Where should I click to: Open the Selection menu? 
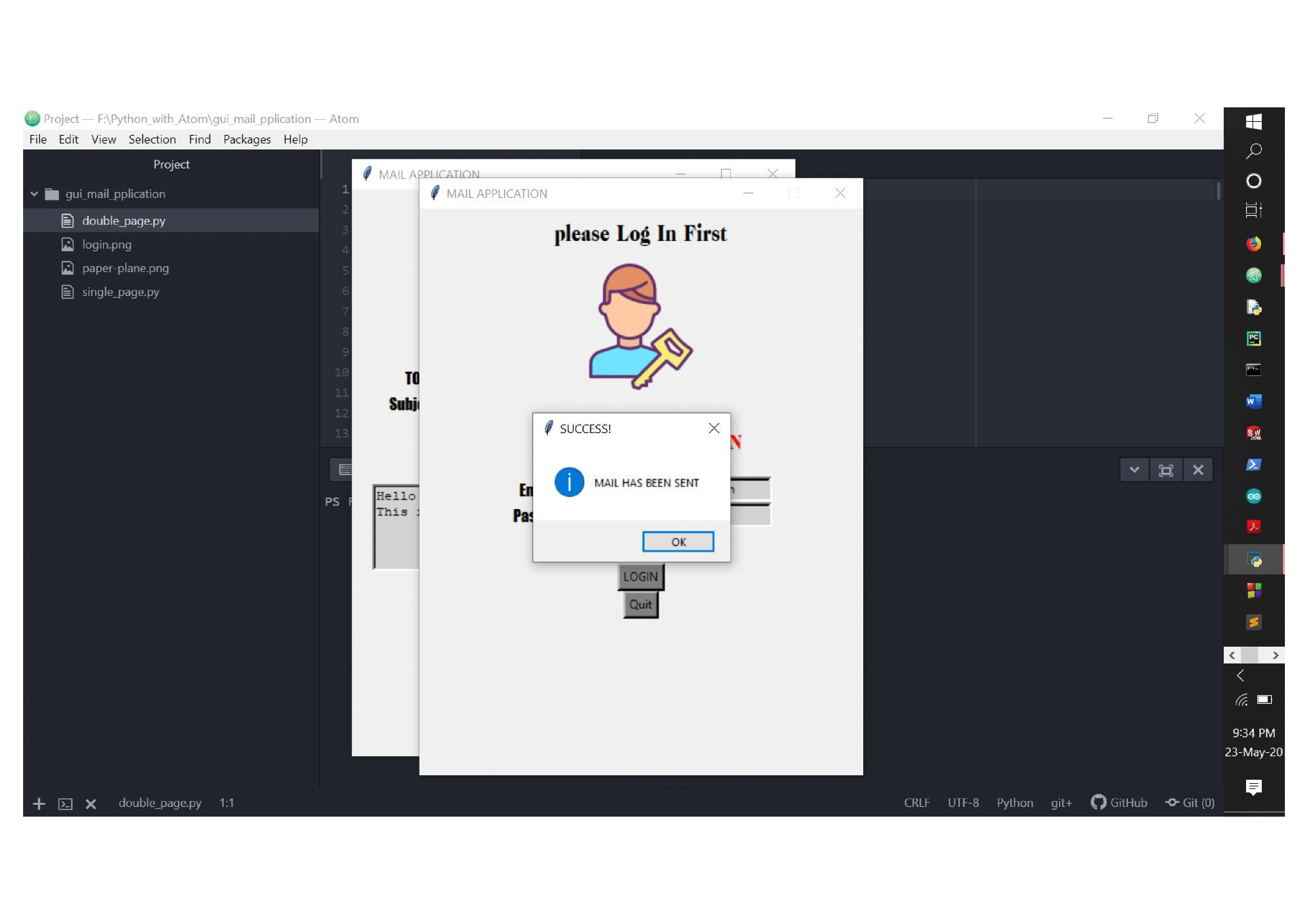151,139
